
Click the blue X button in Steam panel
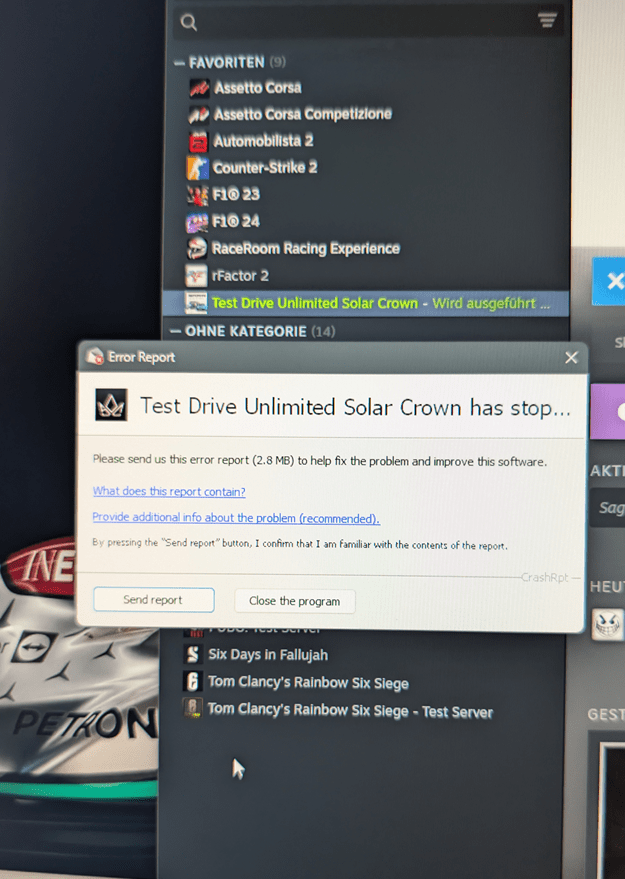(610, 281)
